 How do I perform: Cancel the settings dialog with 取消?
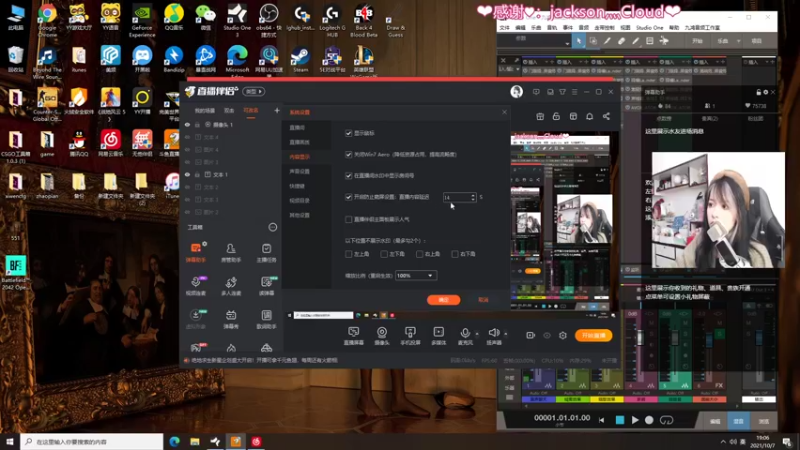tap(483, 299)
